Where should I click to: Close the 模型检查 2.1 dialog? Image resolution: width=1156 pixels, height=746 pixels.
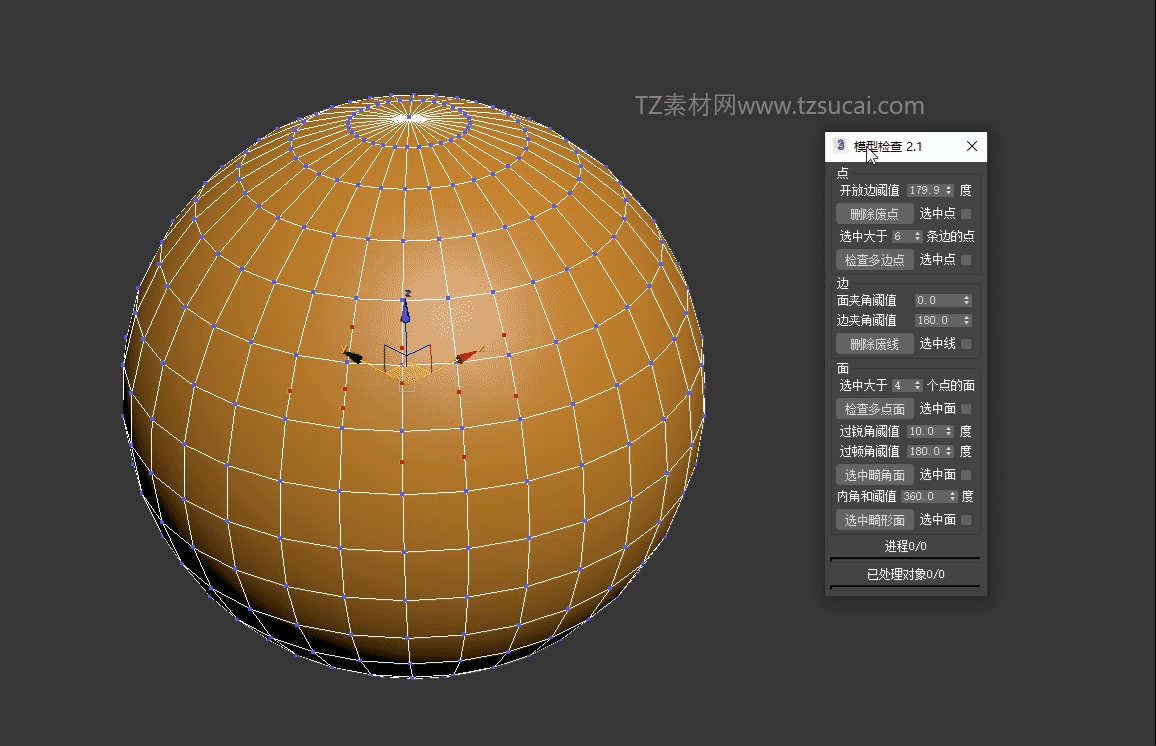point(972,146)
